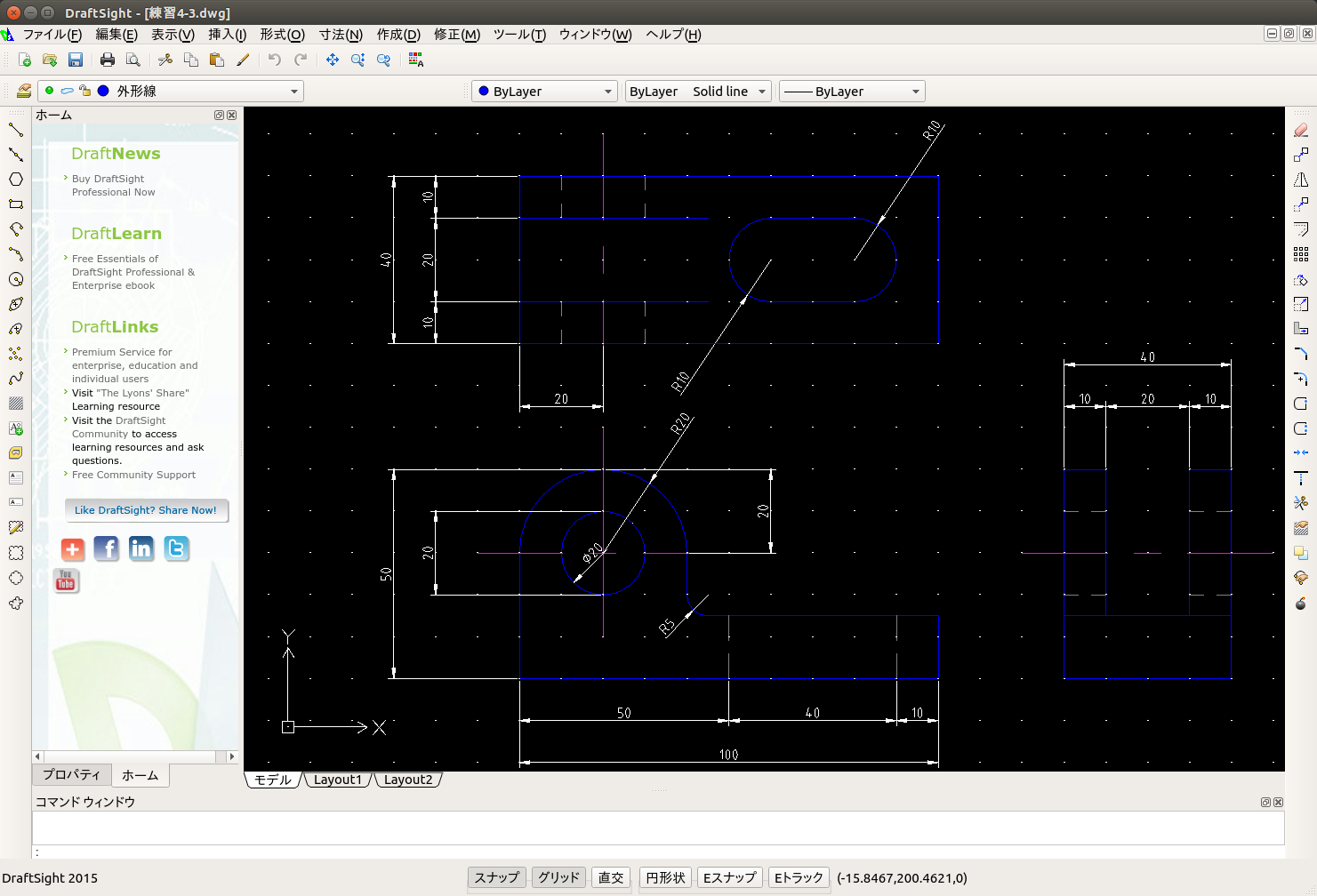Select the Polygon tool
1317x896 pixels.
point(16,180)
